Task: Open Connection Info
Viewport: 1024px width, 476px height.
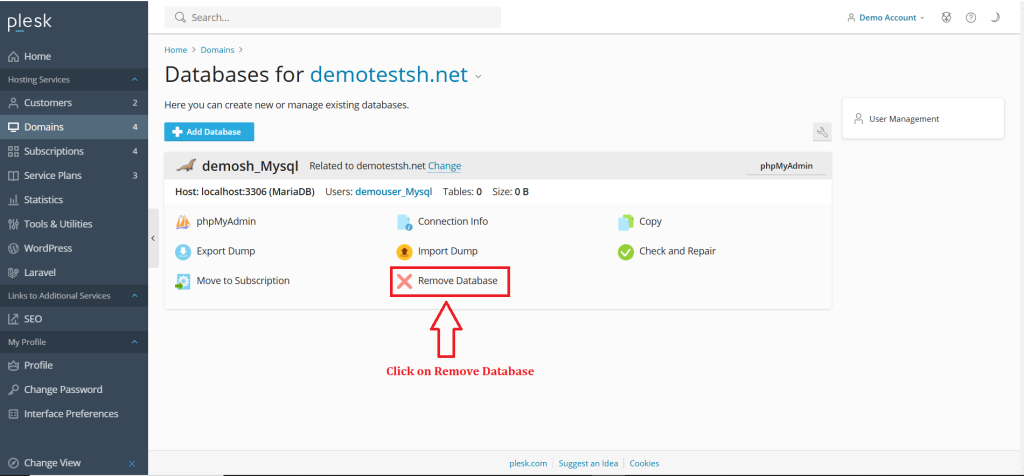Action: [453, 221]
